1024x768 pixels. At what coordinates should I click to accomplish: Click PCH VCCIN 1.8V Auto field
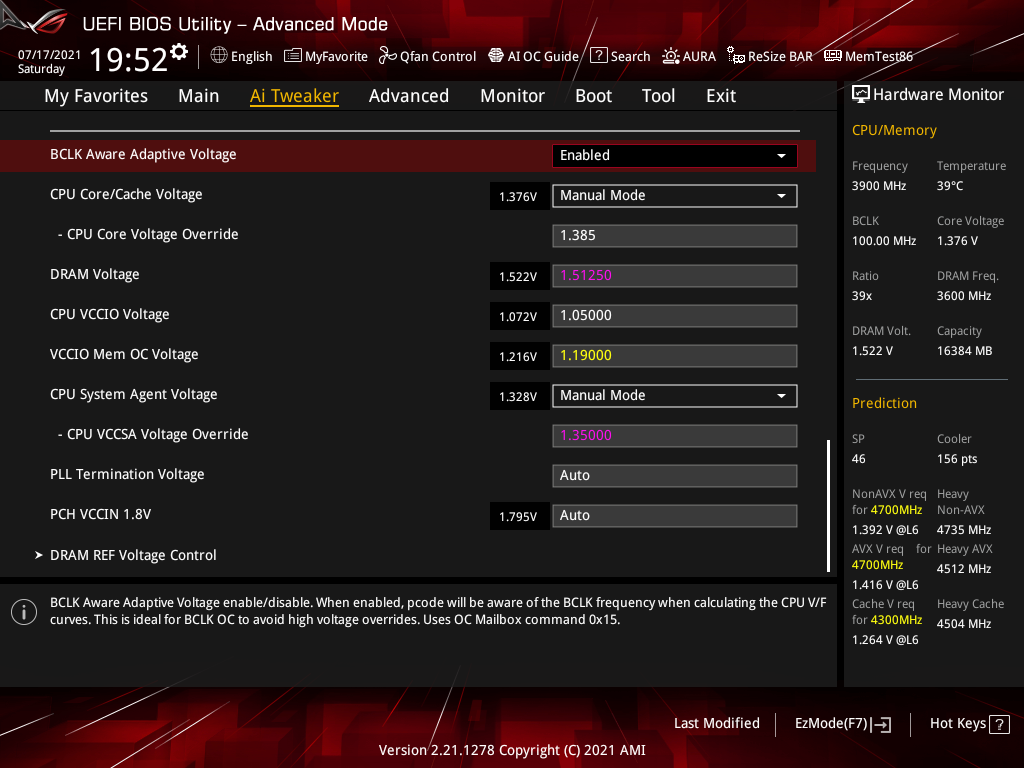tap(675, 515)
